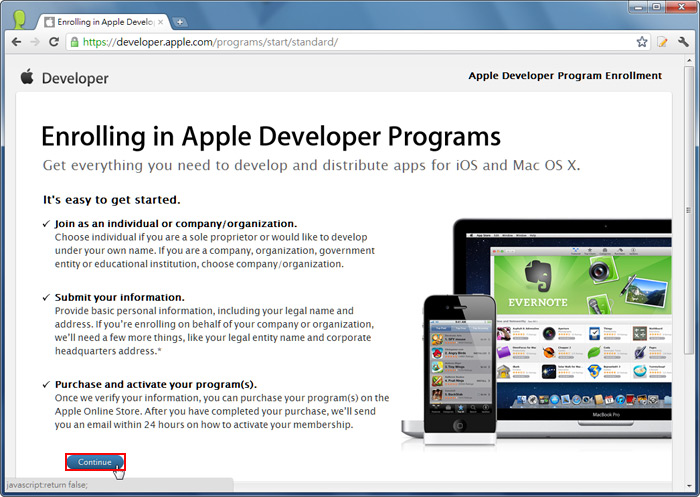Select the Enrolling in Apple Developer tab
Image resolution: width=700 pixels, height=497 pixels.
(x=102, y=22)
